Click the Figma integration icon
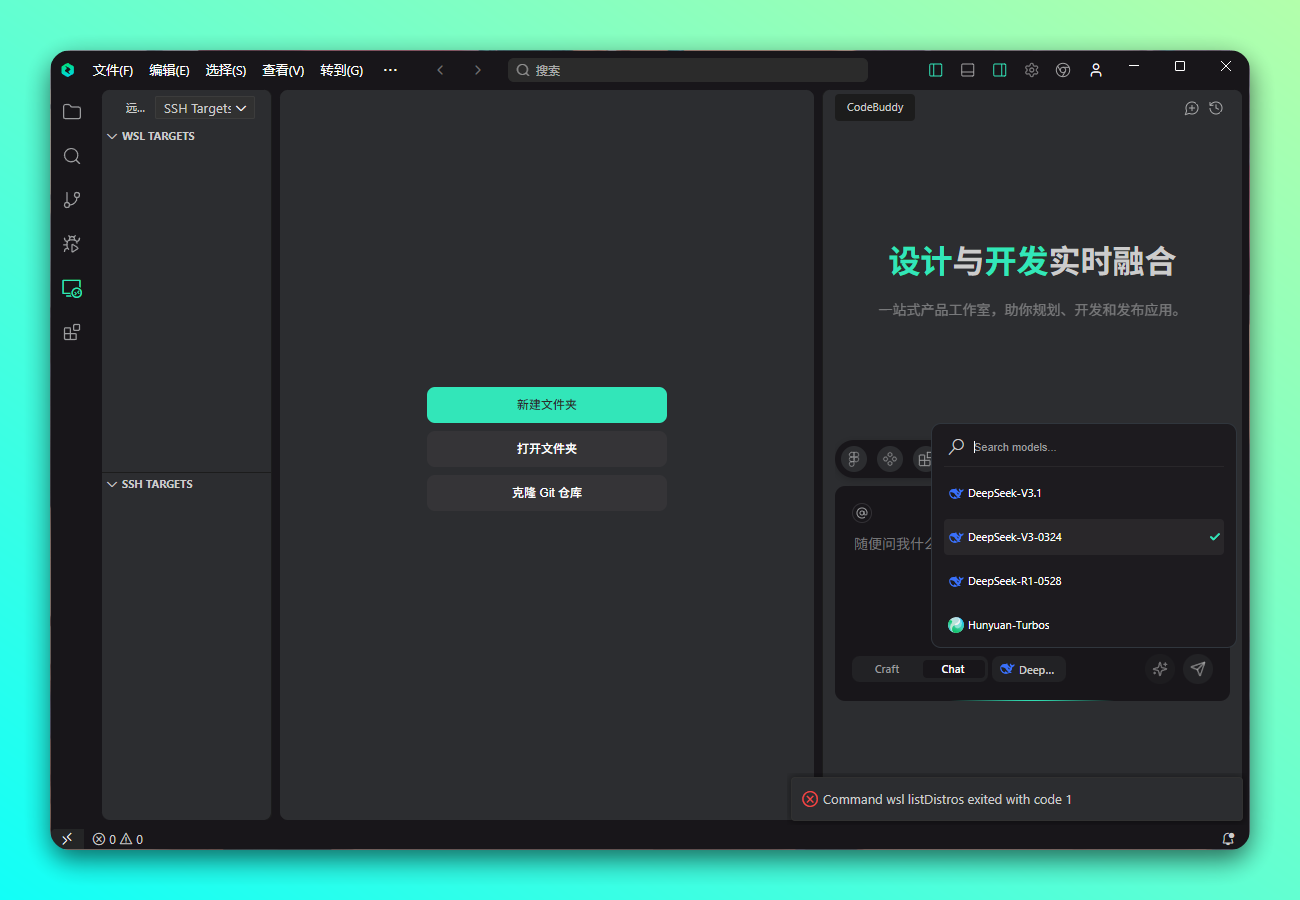 (x=854, y=459)
